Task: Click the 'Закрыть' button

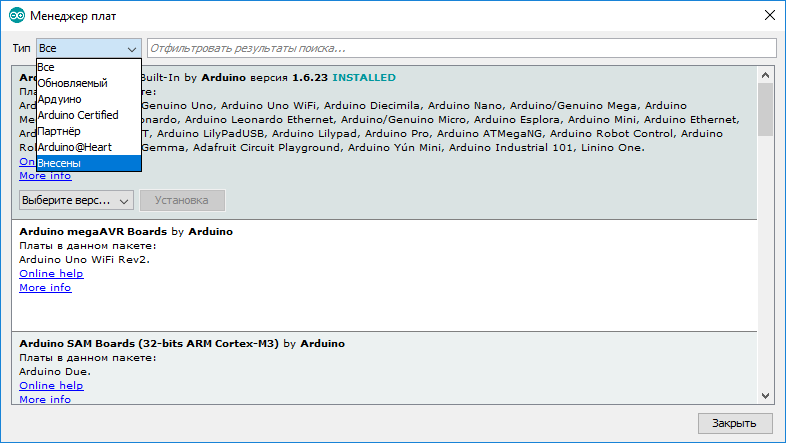Action: [734, 423]
